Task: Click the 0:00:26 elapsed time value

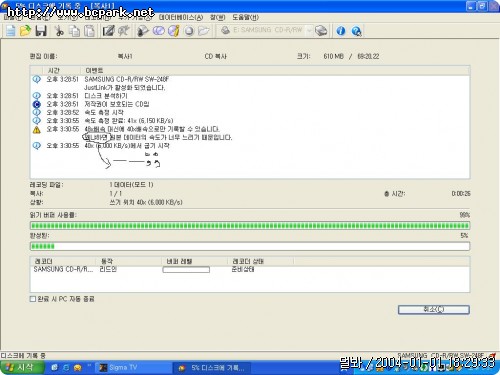Action: click(461, 194)
